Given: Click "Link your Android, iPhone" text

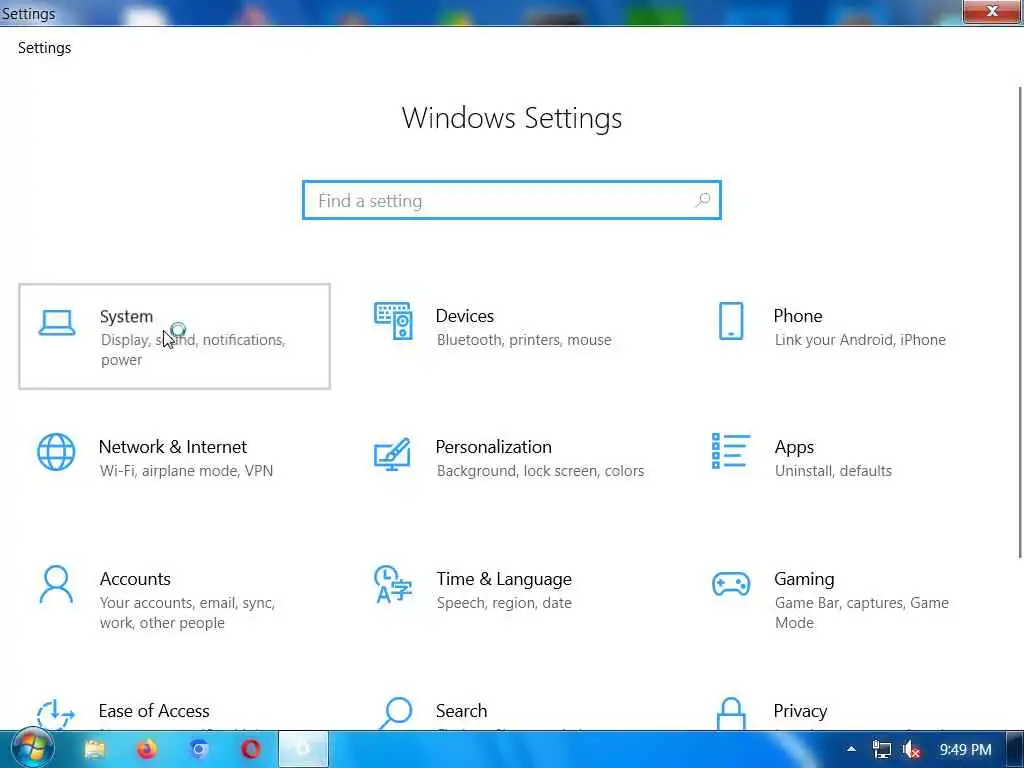Looking at the screenshot, I should click(x=860, y=340).
